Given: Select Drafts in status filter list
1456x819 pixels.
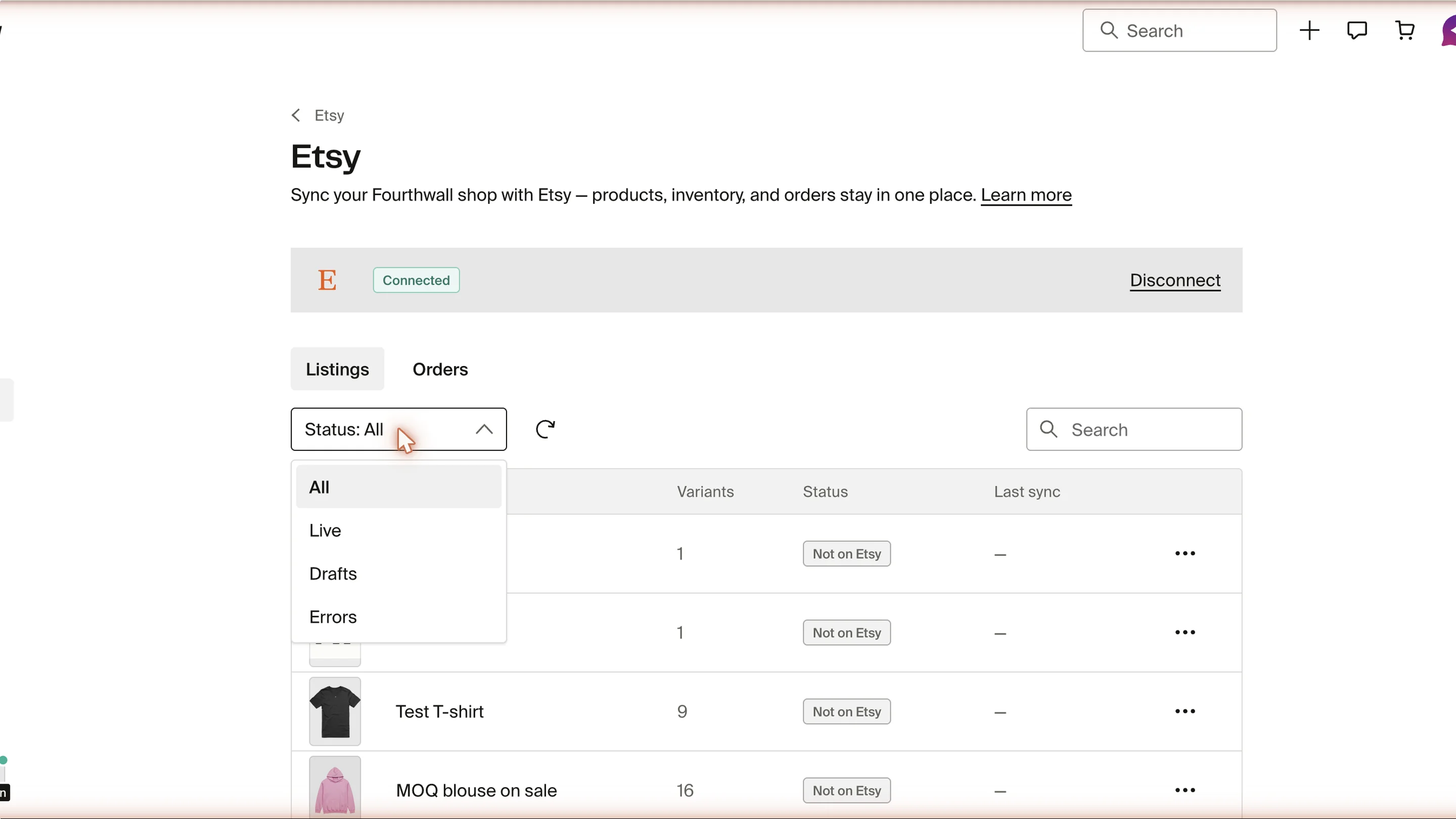Looking at the screenshot, I should coord(398,574).
